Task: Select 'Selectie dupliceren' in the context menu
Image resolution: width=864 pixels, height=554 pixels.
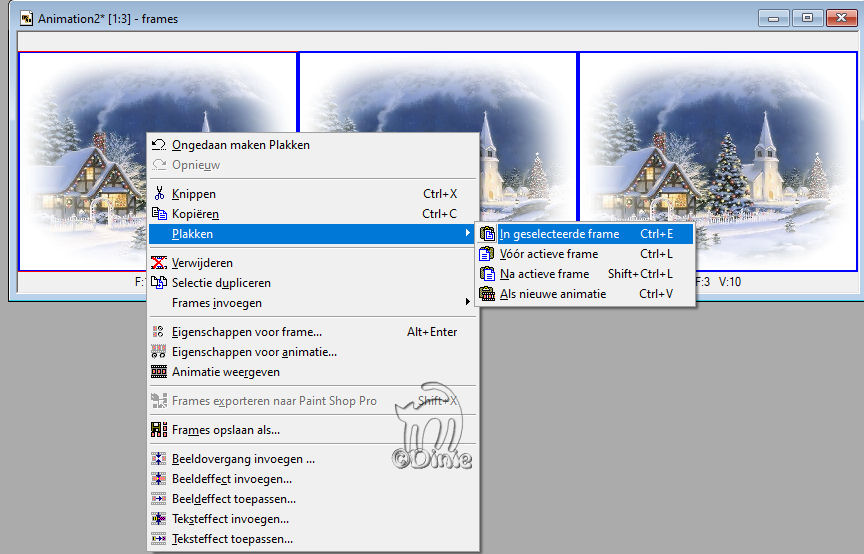Action: [221, 283]
